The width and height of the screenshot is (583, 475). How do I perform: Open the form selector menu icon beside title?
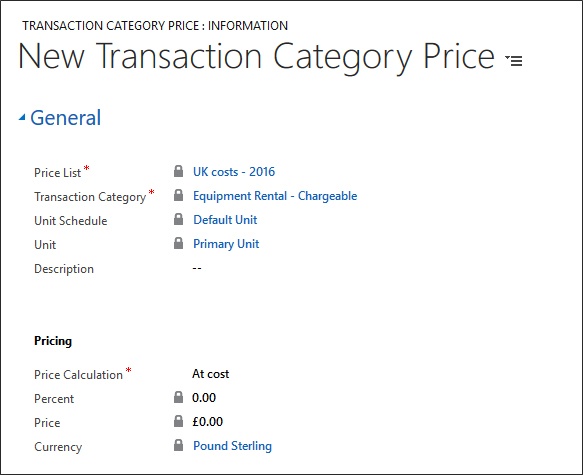coord(514,60)
